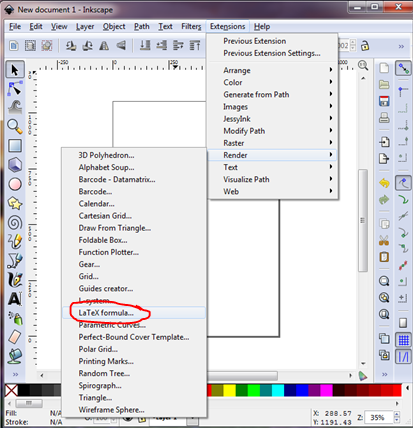Open folder icon in command bar
Image resolution: width=413 pixels, height=428 pixels.
384,84
